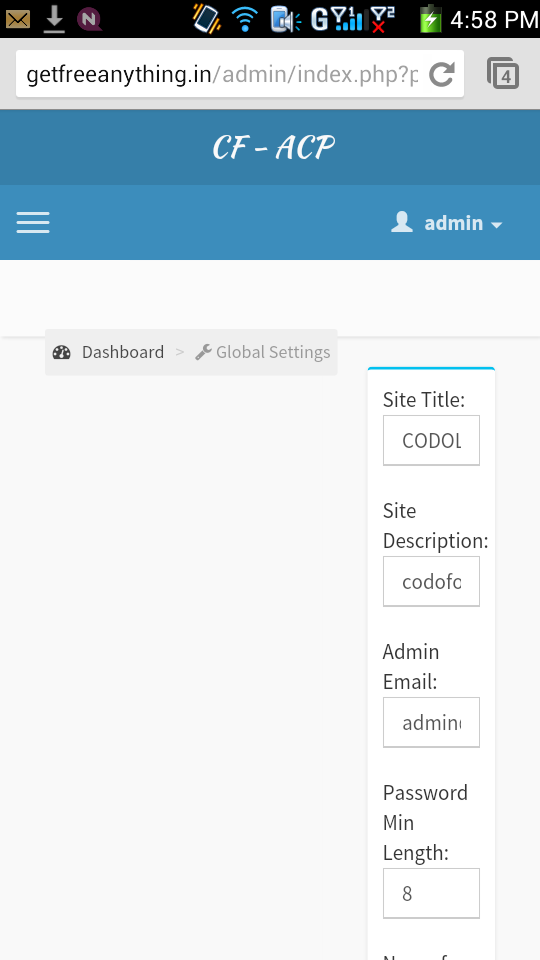Reload the page with refresh icon
This screenshot has height=960, width=540.
pyautogui.click(x=441, y=75)
